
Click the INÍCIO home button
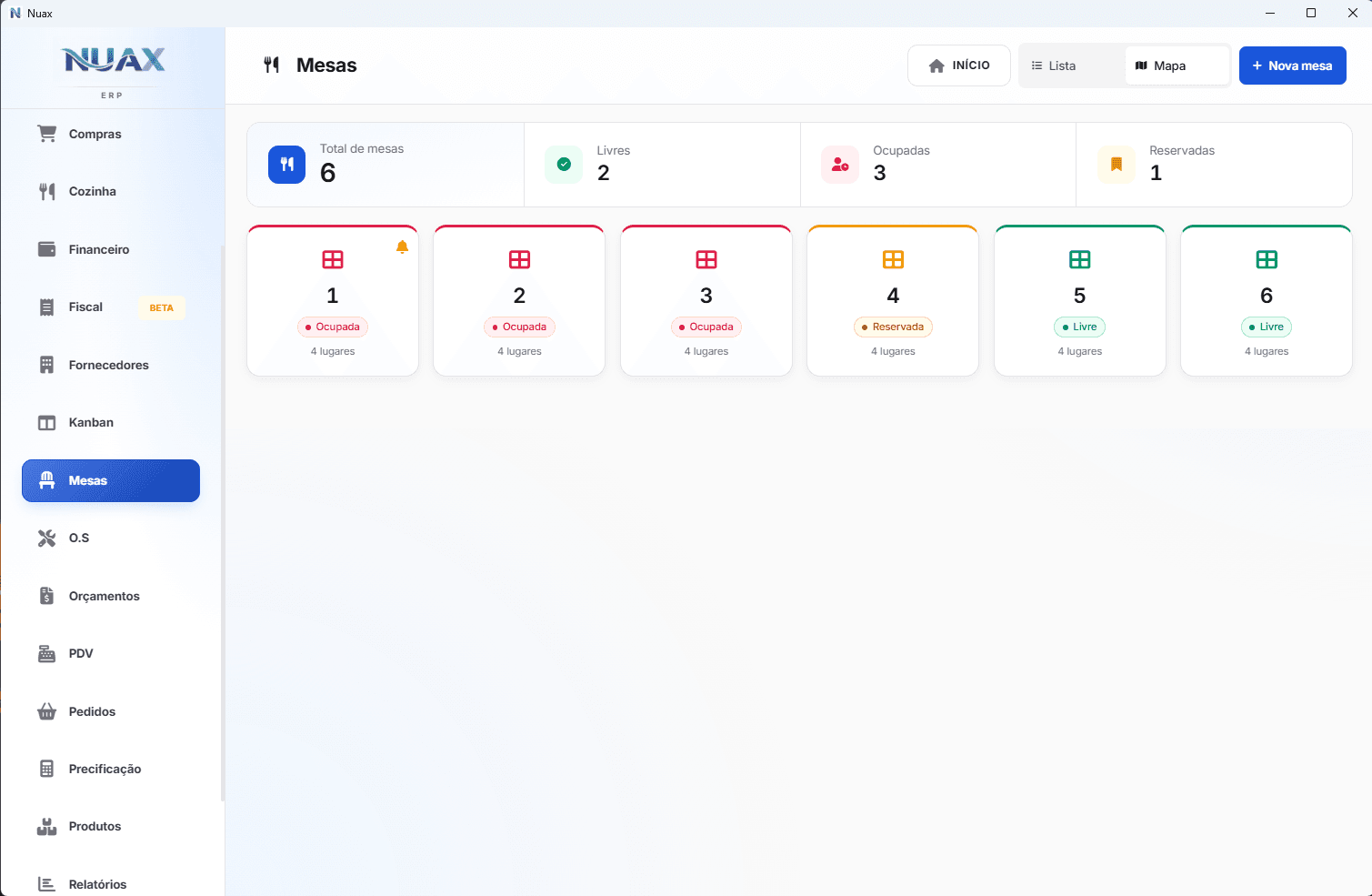(959, 65)
